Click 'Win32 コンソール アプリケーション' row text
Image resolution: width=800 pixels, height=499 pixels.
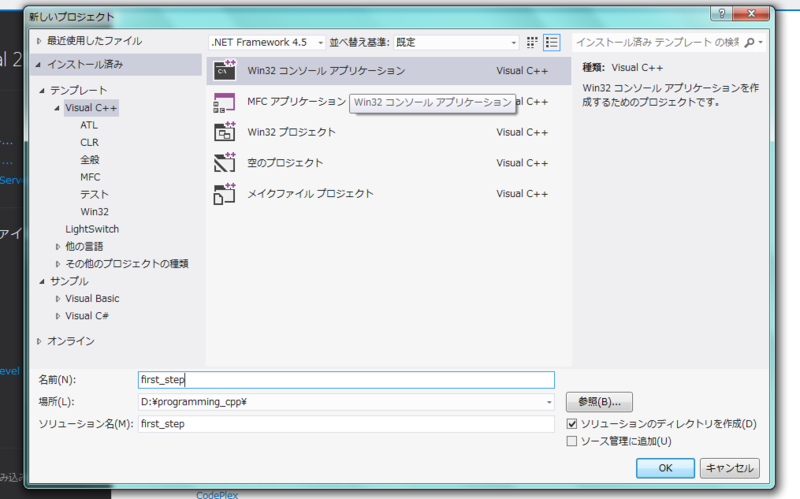pos(326,71)
